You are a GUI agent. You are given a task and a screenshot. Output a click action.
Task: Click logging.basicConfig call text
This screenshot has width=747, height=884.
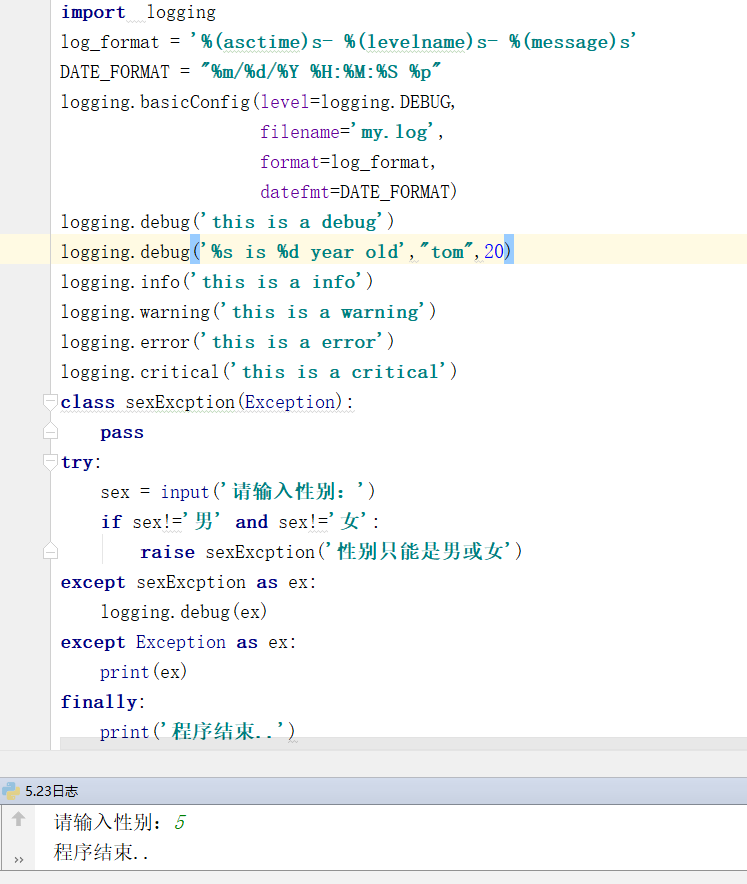(155, 102)
